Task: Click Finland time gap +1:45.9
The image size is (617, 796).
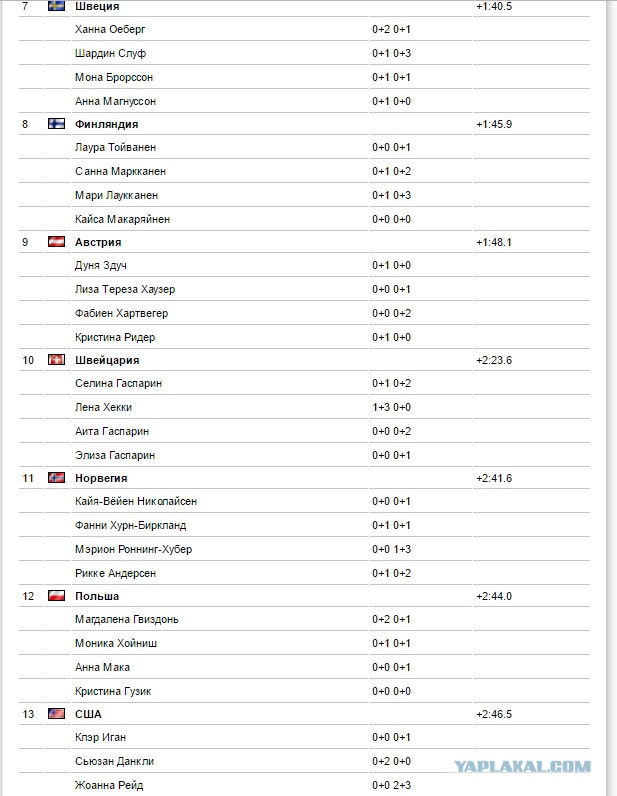Action: coord(494,124)
